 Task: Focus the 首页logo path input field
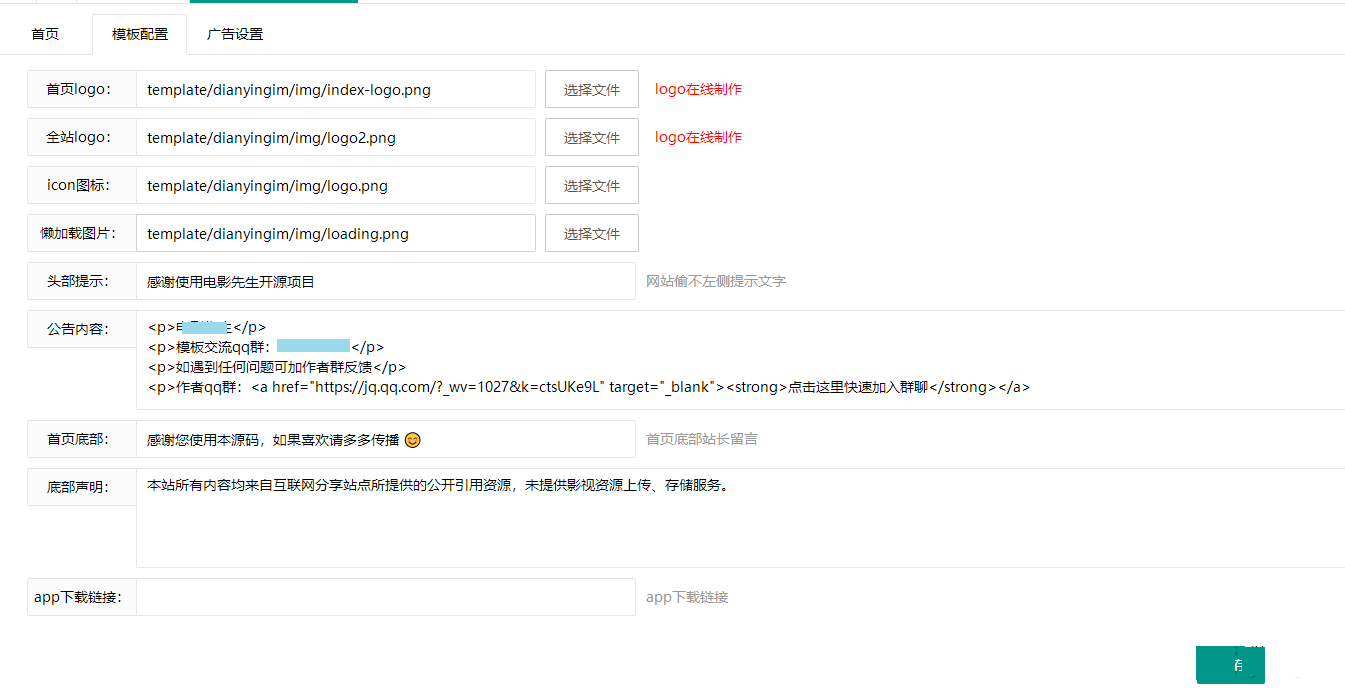click(335, 89)
